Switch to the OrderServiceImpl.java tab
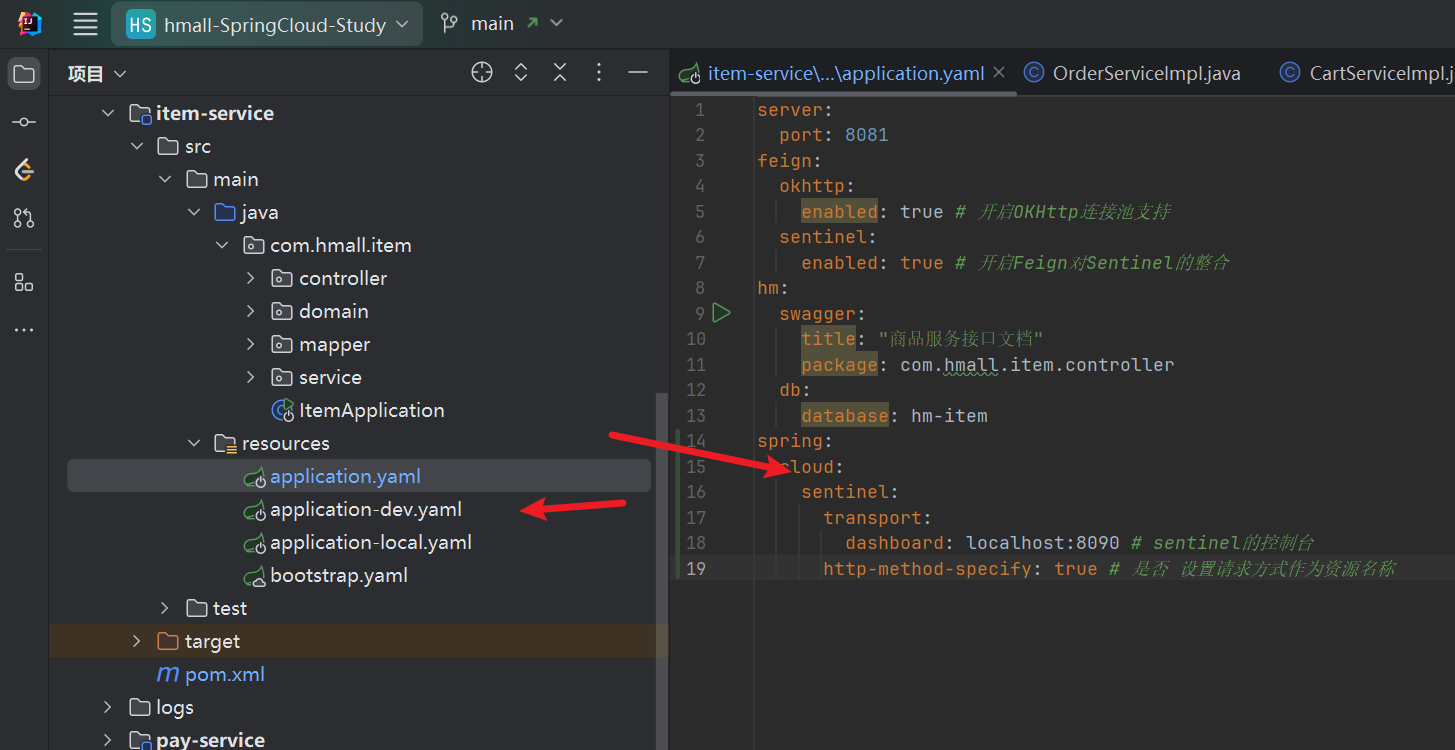This screenshot has width=1455, height=750. coord(1145,73)
